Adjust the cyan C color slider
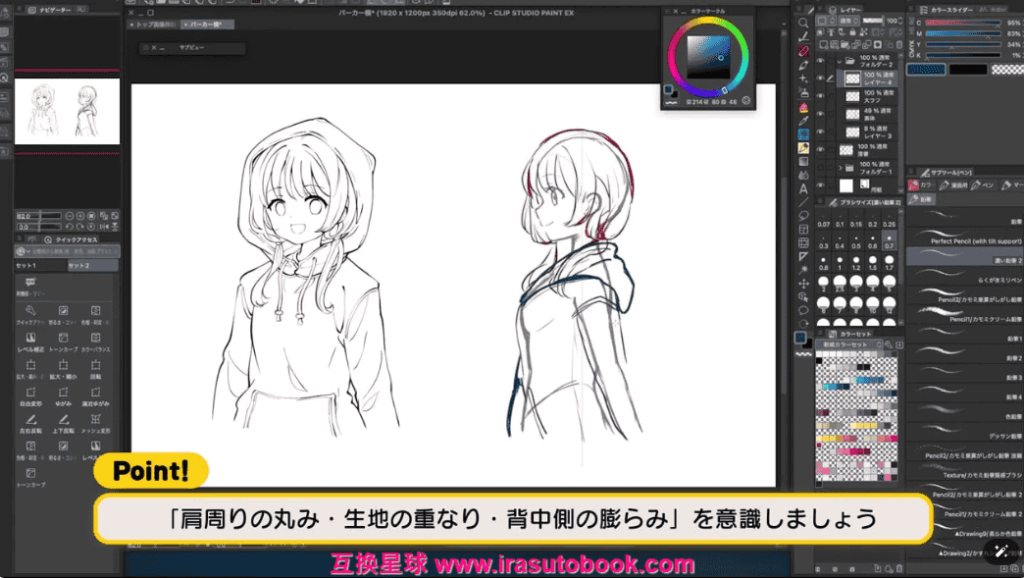The width and height of the screenshot is (1024, 578). coord(960,22)
